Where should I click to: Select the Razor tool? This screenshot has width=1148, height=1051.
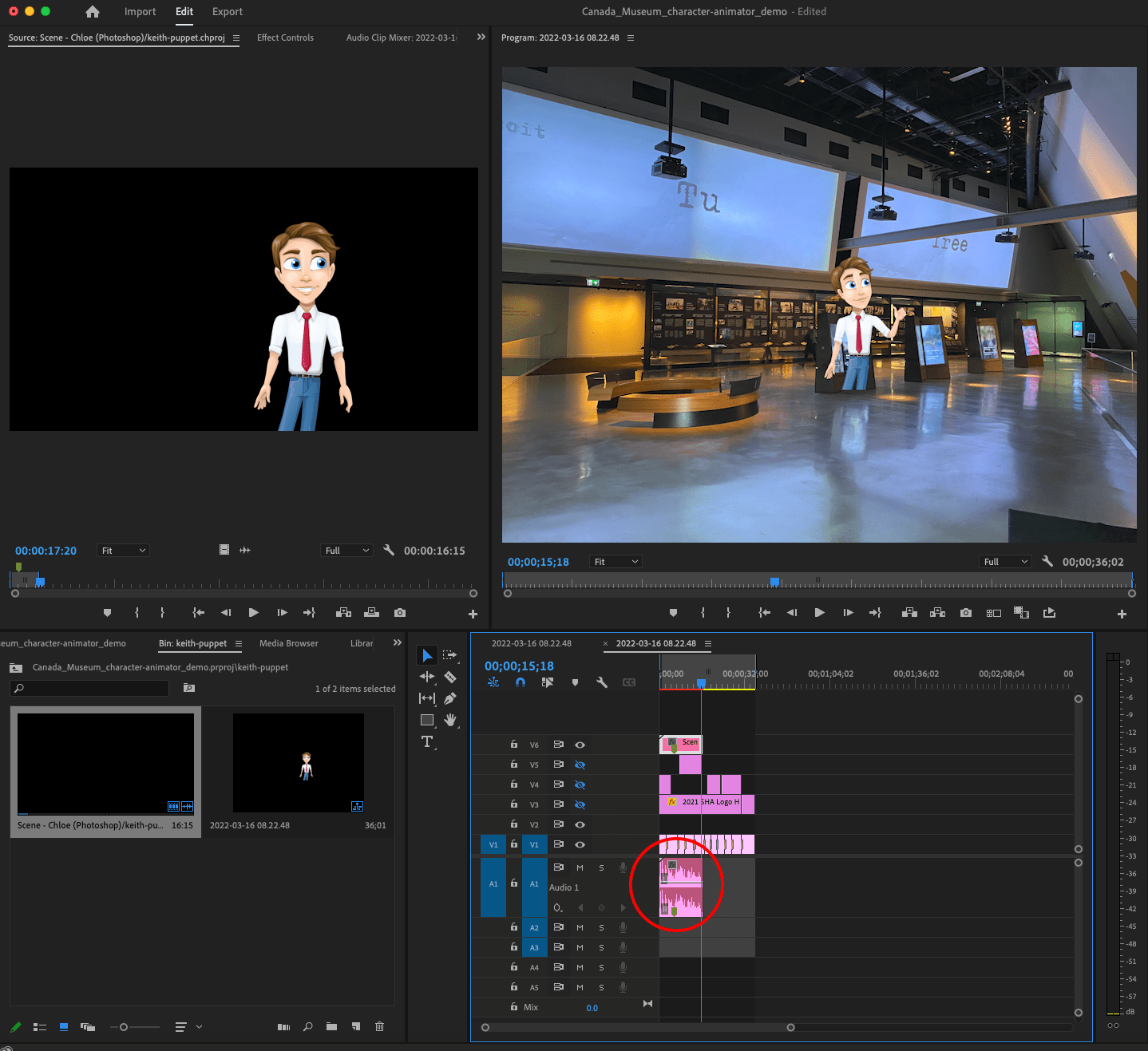click(451, 677)
